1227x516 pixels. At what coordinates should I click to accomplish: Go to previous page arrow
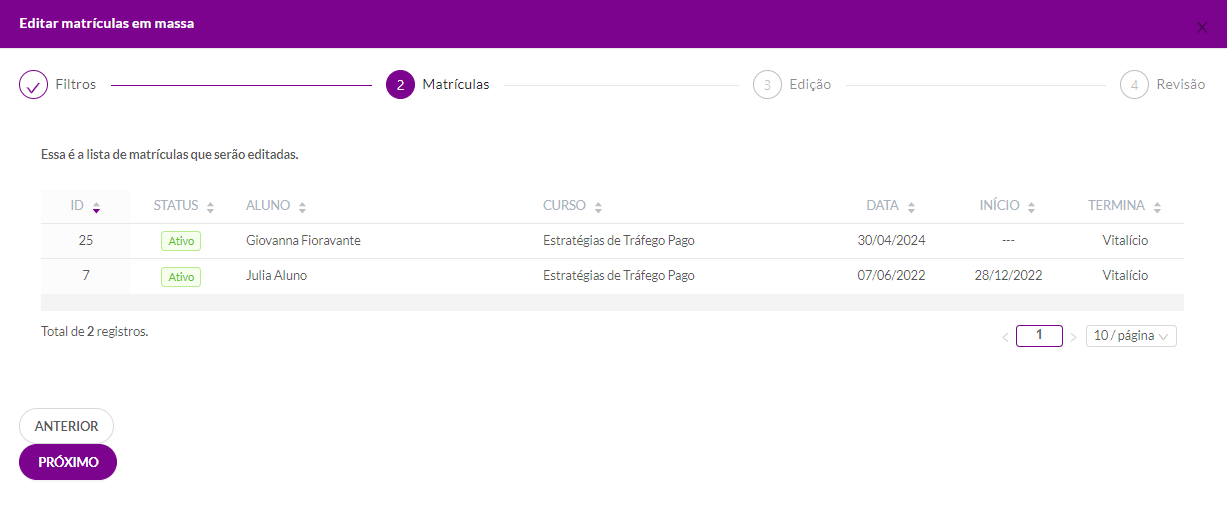pyautogui.click(x=1005, y=337)
